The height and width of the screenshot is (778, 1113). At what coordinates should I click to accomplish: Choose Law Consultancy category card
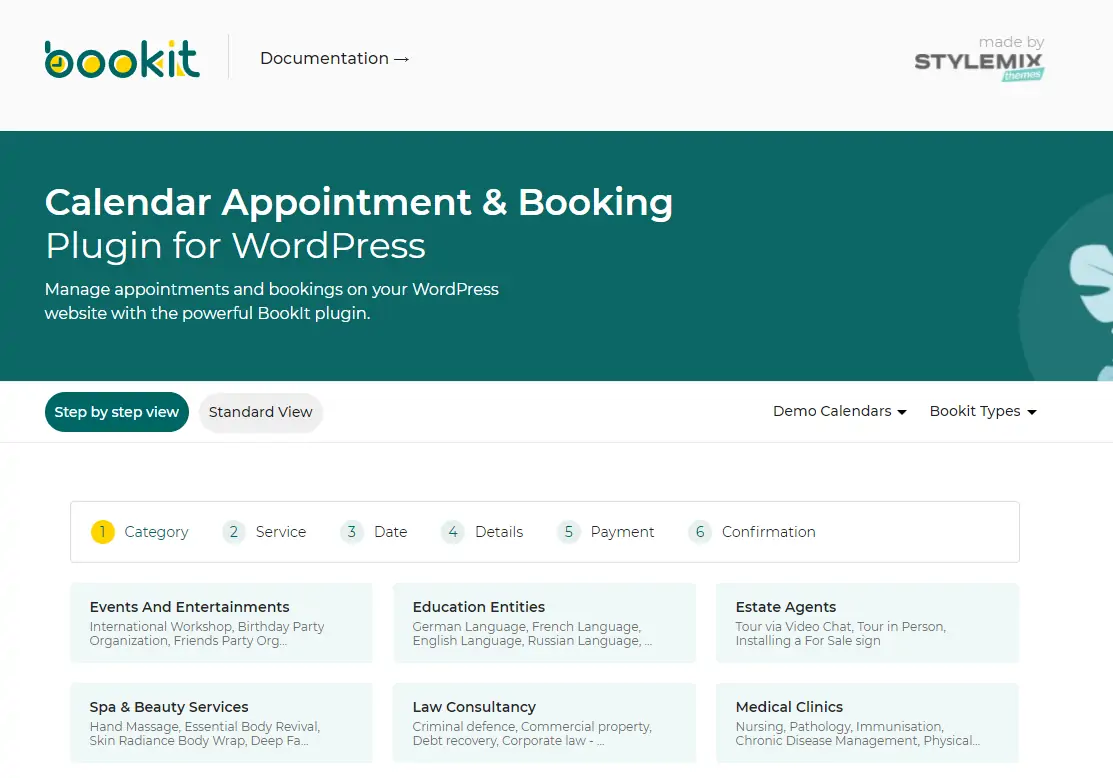click(544, 723)
